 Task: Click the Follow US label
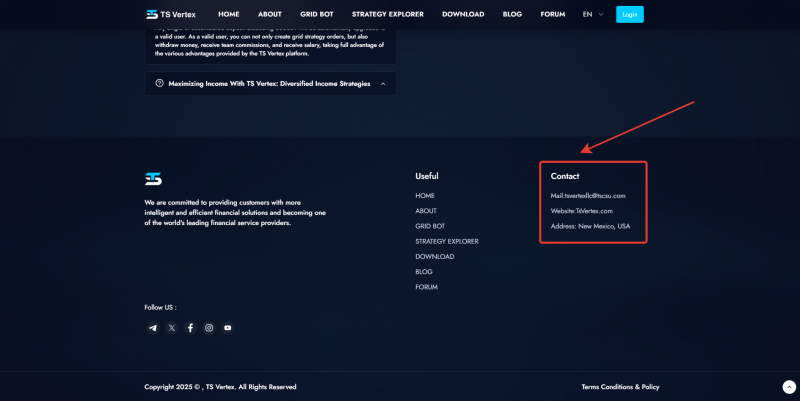160,307
